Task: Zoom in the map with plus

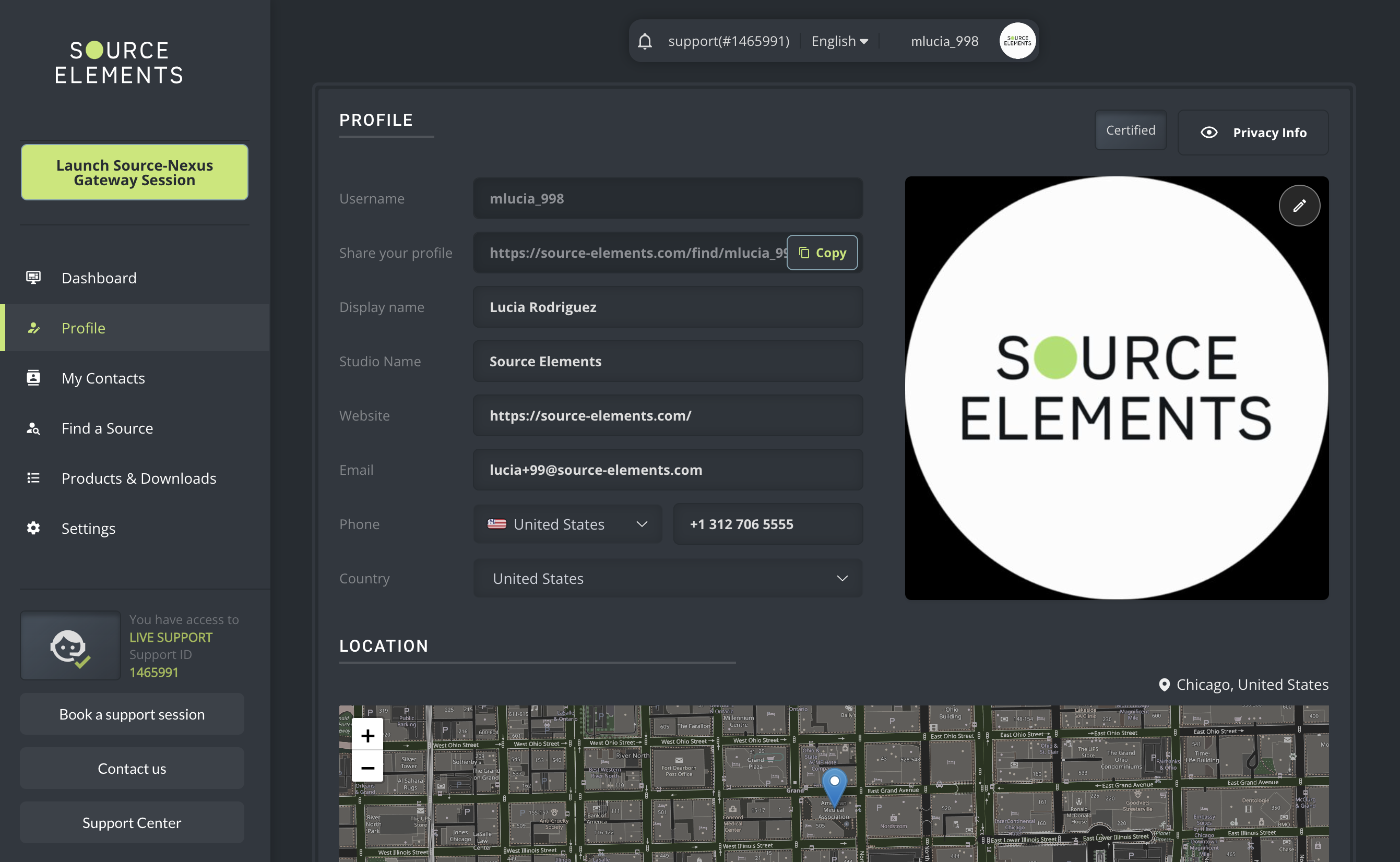Action: [367, 735]
